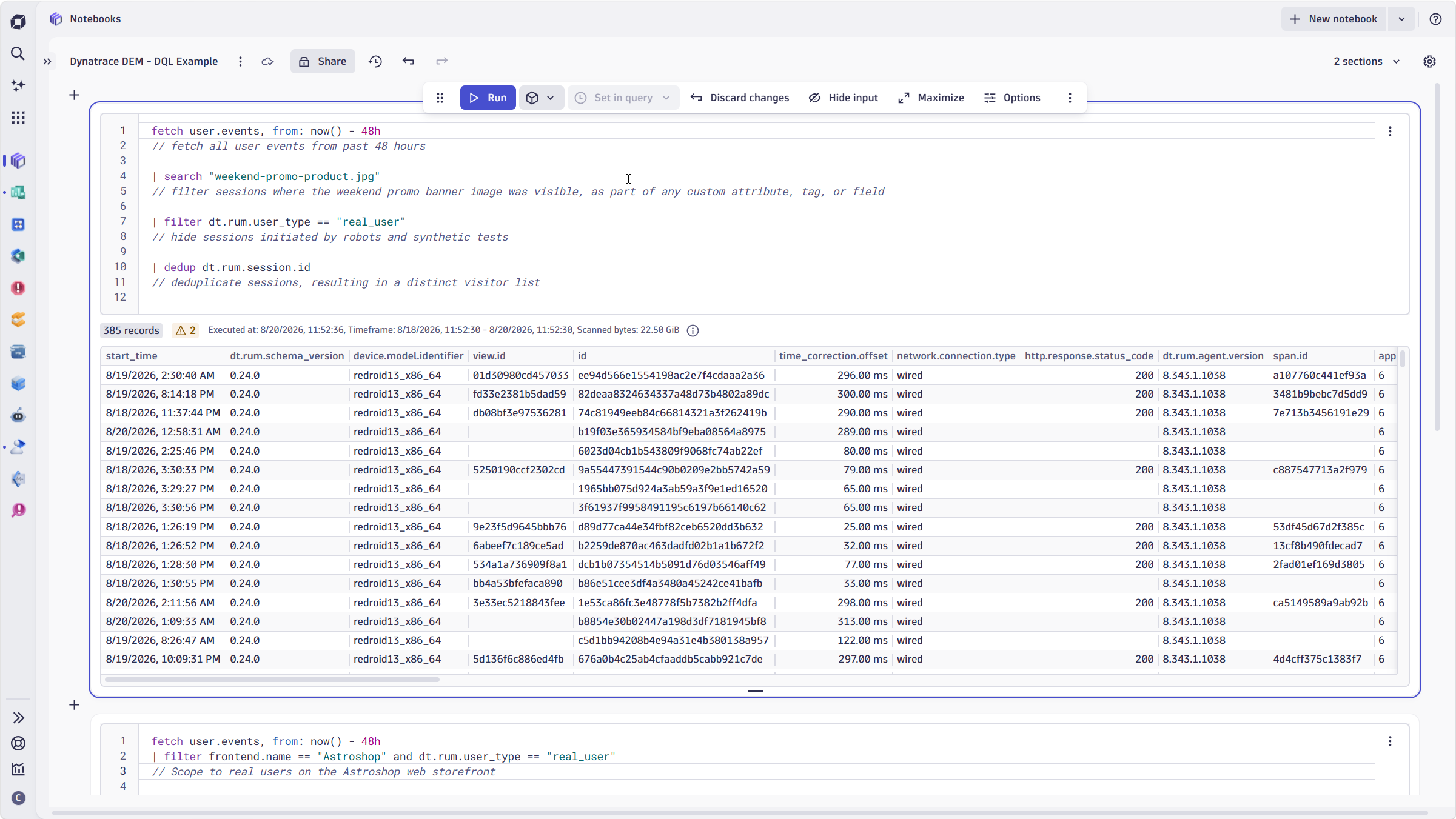The image size is (1456, 819).
Task: Open second query editor three-dot menu
Action: (1390, 741)
